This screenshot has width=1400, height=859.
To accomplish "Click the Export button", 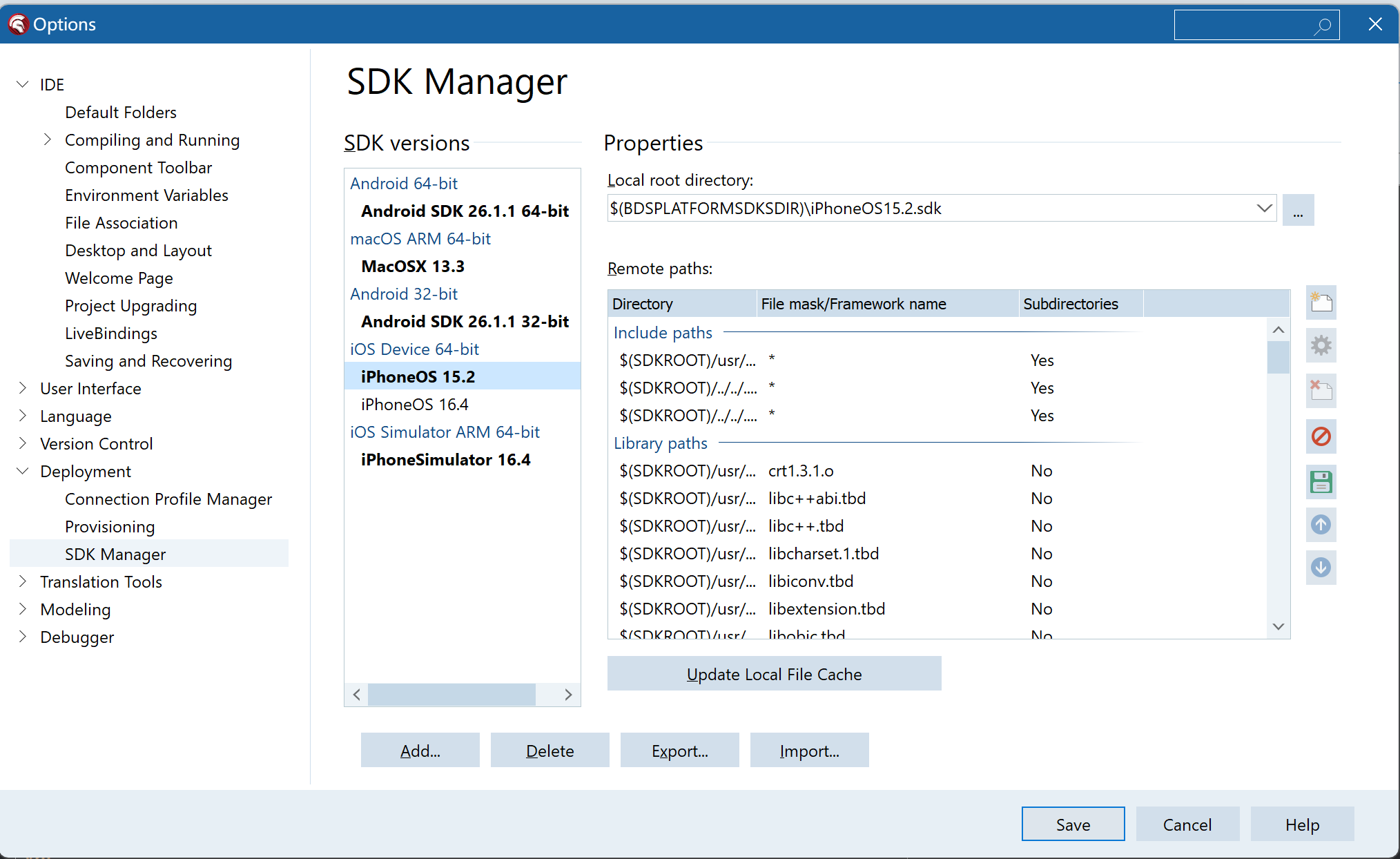I will tap(679, 751).
